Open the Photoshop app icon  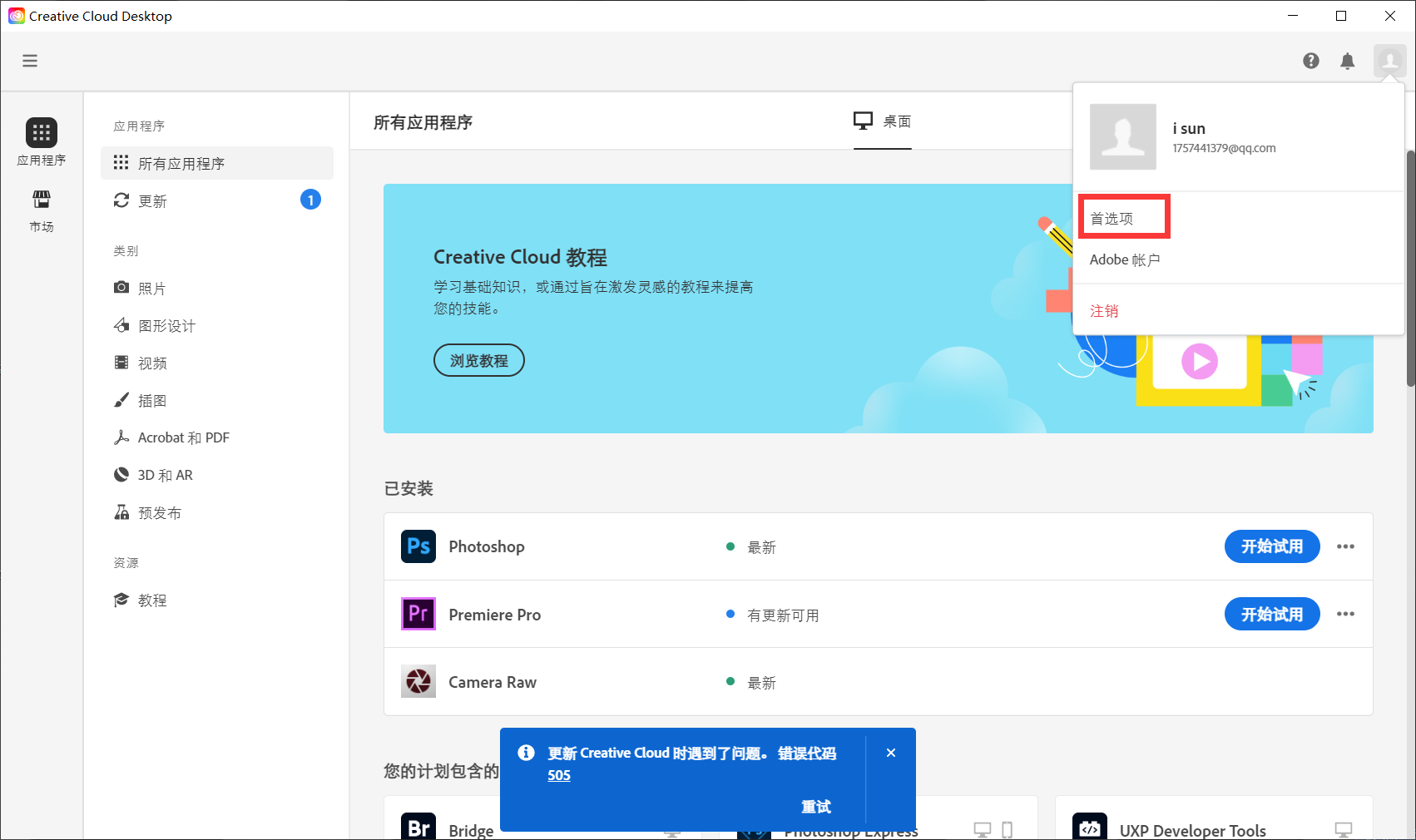(x=418, y=546)
